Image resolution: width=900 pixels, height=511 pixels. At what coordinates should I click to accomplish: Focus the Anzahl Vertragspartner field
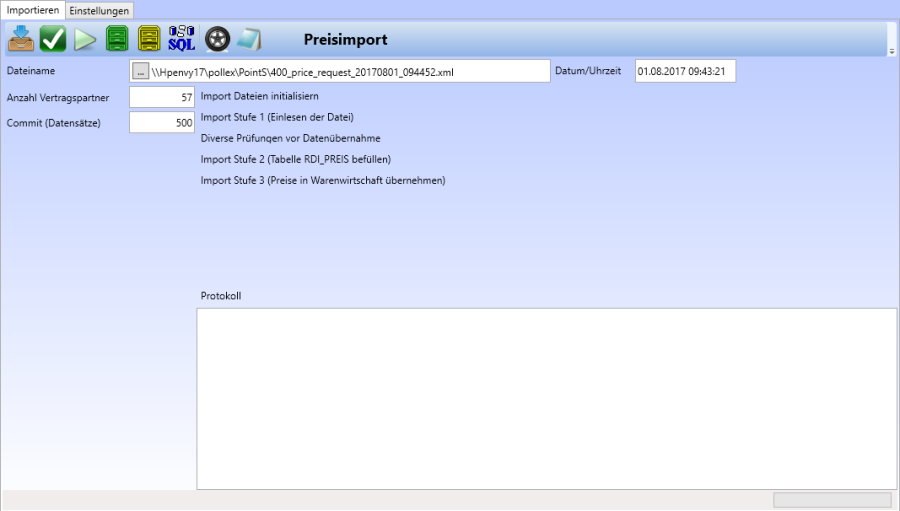(x=162, y=98)
